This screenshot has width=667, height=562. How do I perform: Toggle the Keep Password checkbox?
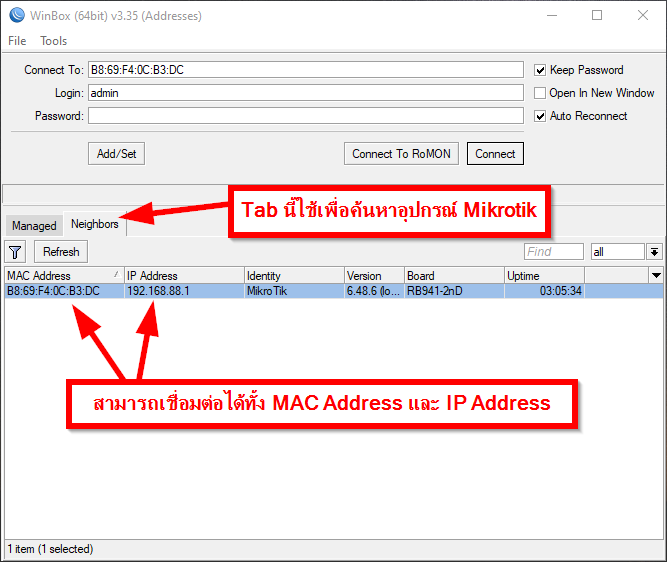pyautogui.click(x=540, y=70)
